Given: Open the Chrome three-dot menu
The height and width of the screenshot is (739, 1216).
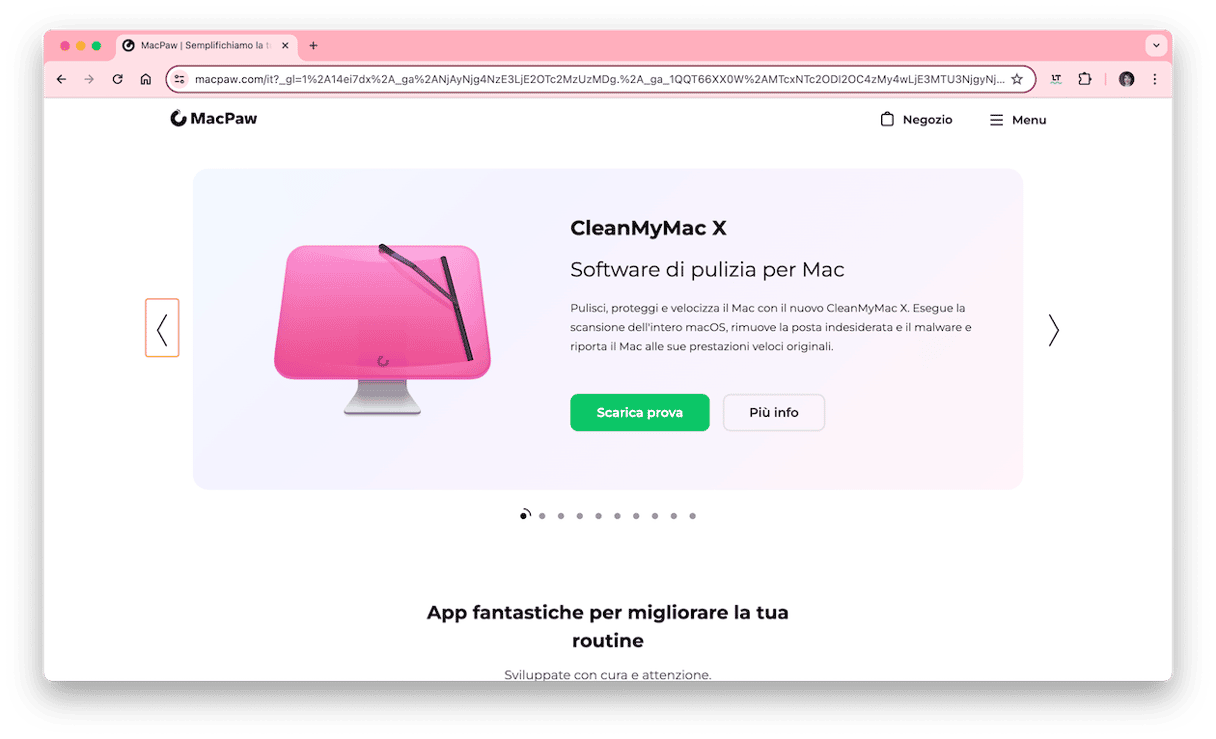Looking at the screenshot, I should point(1155,79).
